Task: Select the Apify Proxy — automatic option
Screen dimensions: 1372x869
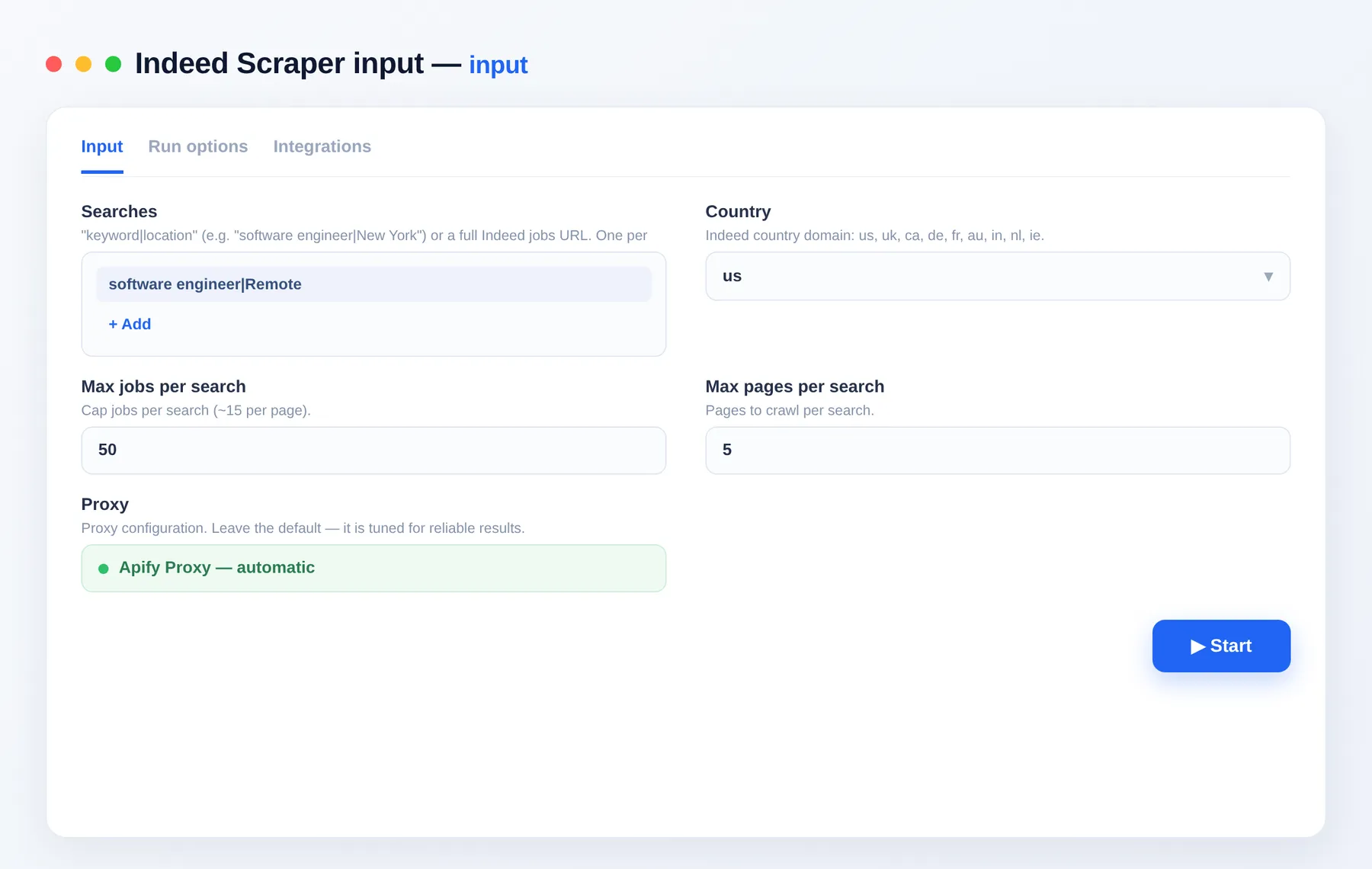Action: tap(373, 568)
